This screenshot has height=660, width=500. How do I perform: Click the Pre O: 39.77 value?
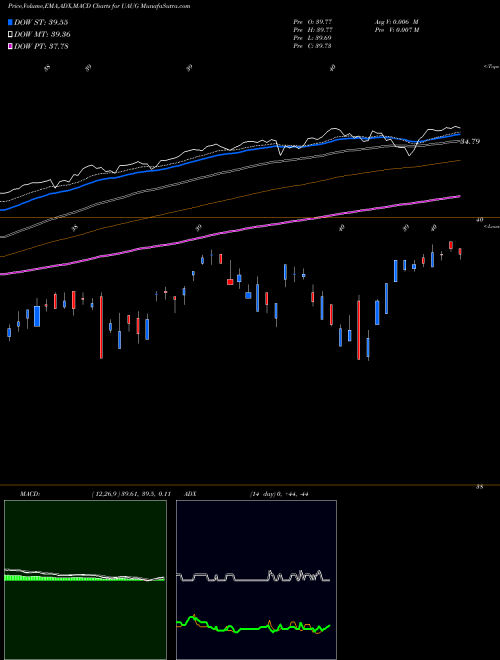click(x=312, y=21)
